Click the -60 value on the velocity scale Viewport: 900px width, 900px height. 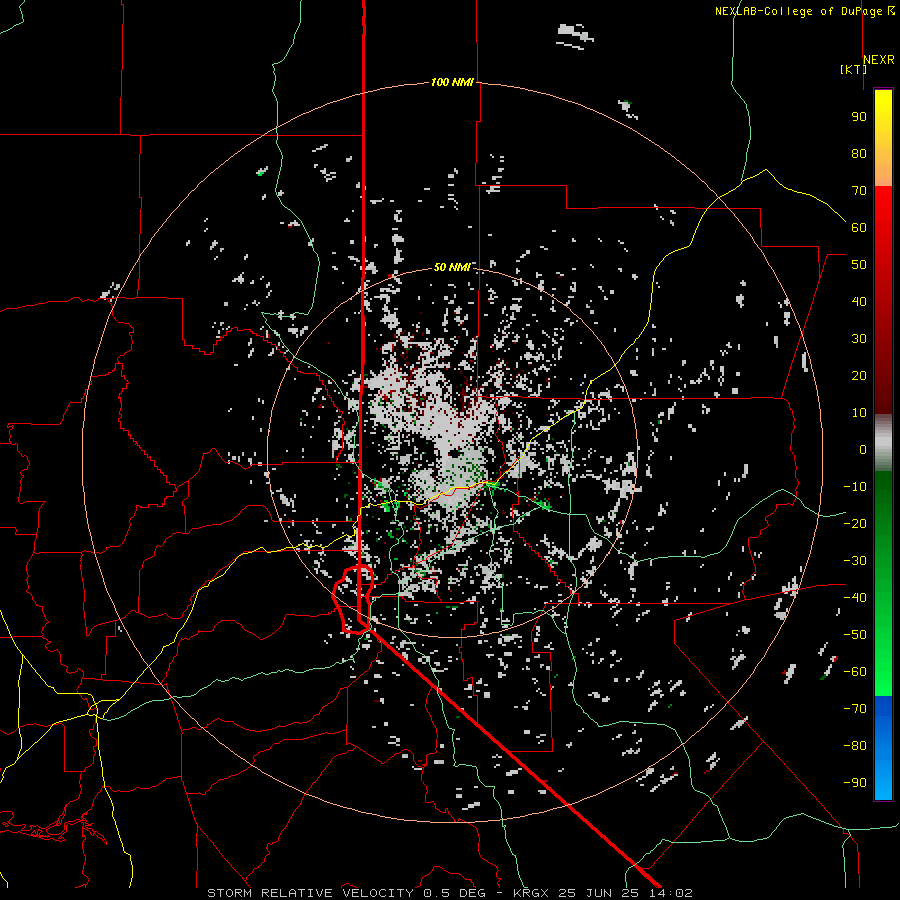point(855,672)
